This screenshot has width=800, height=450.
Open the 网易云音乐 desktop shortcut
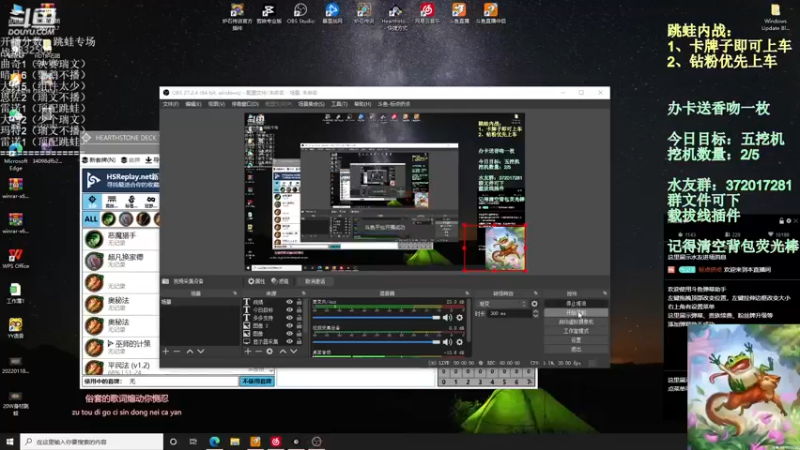[x=427, y=14]
